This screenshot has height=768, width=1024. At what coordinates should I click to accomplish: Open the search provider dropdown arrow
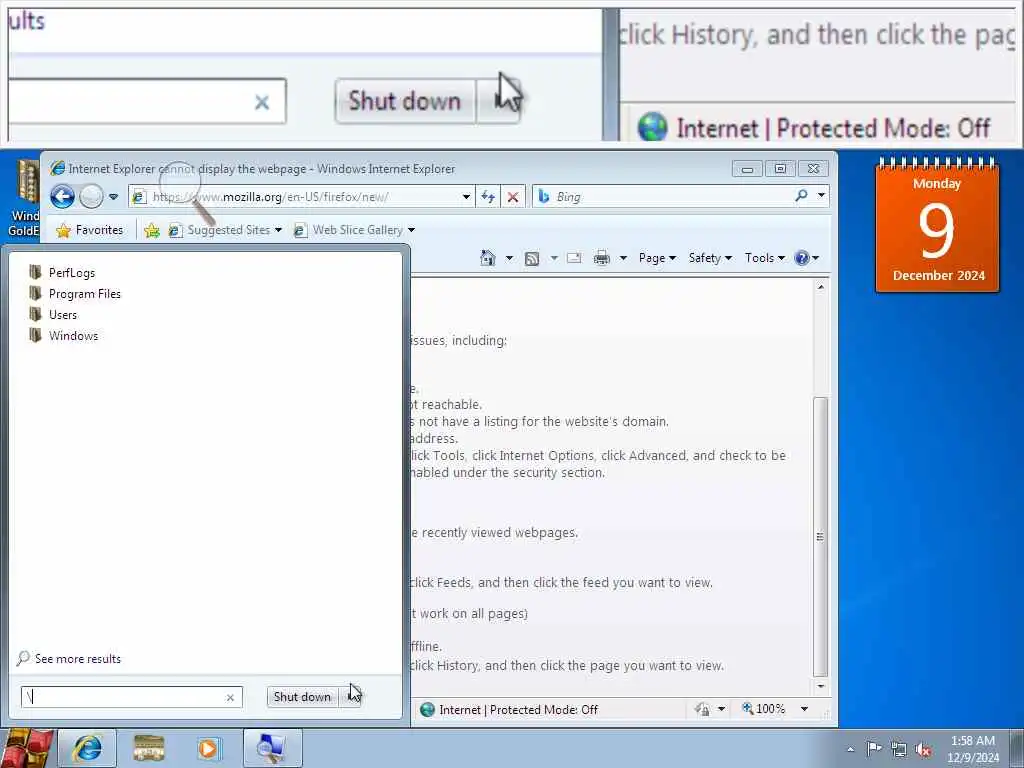(822, 195)
